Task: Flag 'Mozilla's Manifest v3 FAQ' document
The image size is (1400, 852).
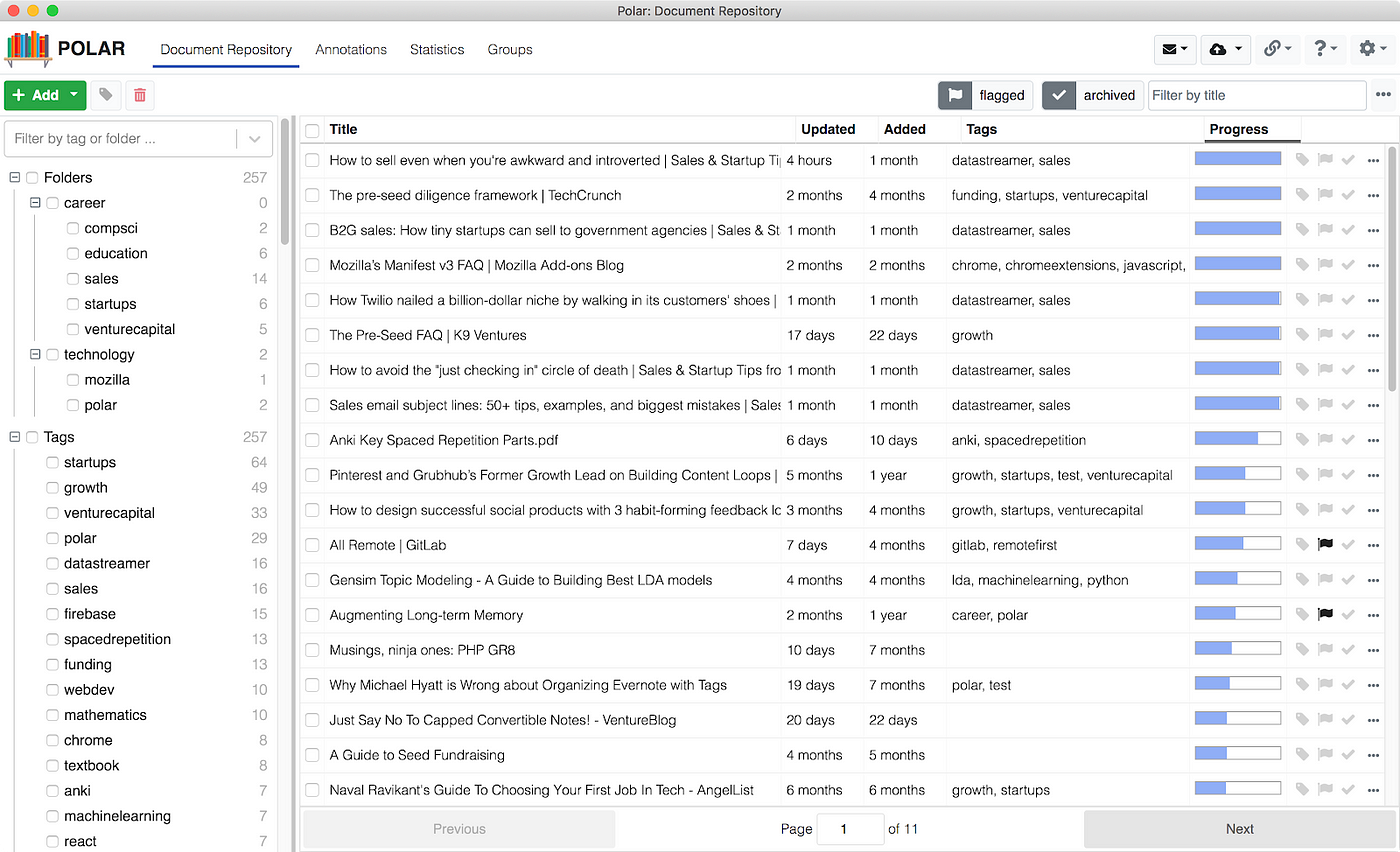Action: click(1326, 265)
